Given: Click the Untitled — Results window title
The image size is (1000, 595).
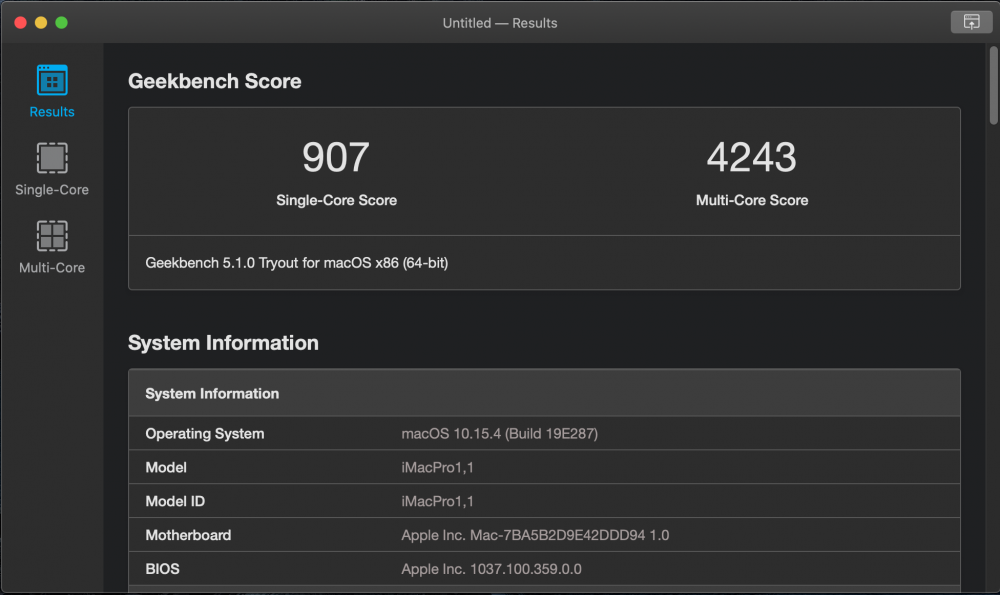Looking at the screenshot, I should pos(499,23).
